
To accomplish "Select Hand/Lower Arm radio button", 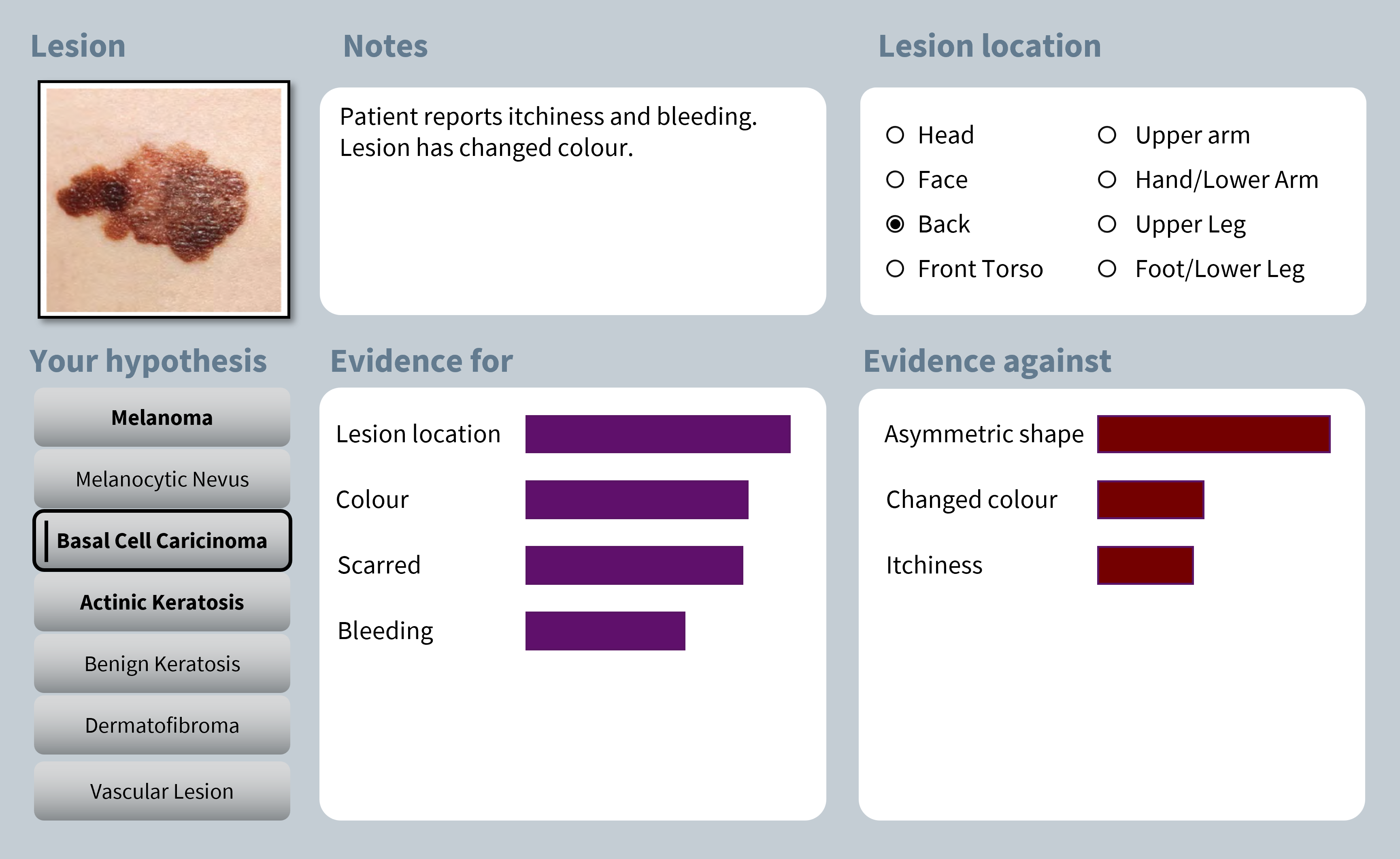I will pos(1107,180).
